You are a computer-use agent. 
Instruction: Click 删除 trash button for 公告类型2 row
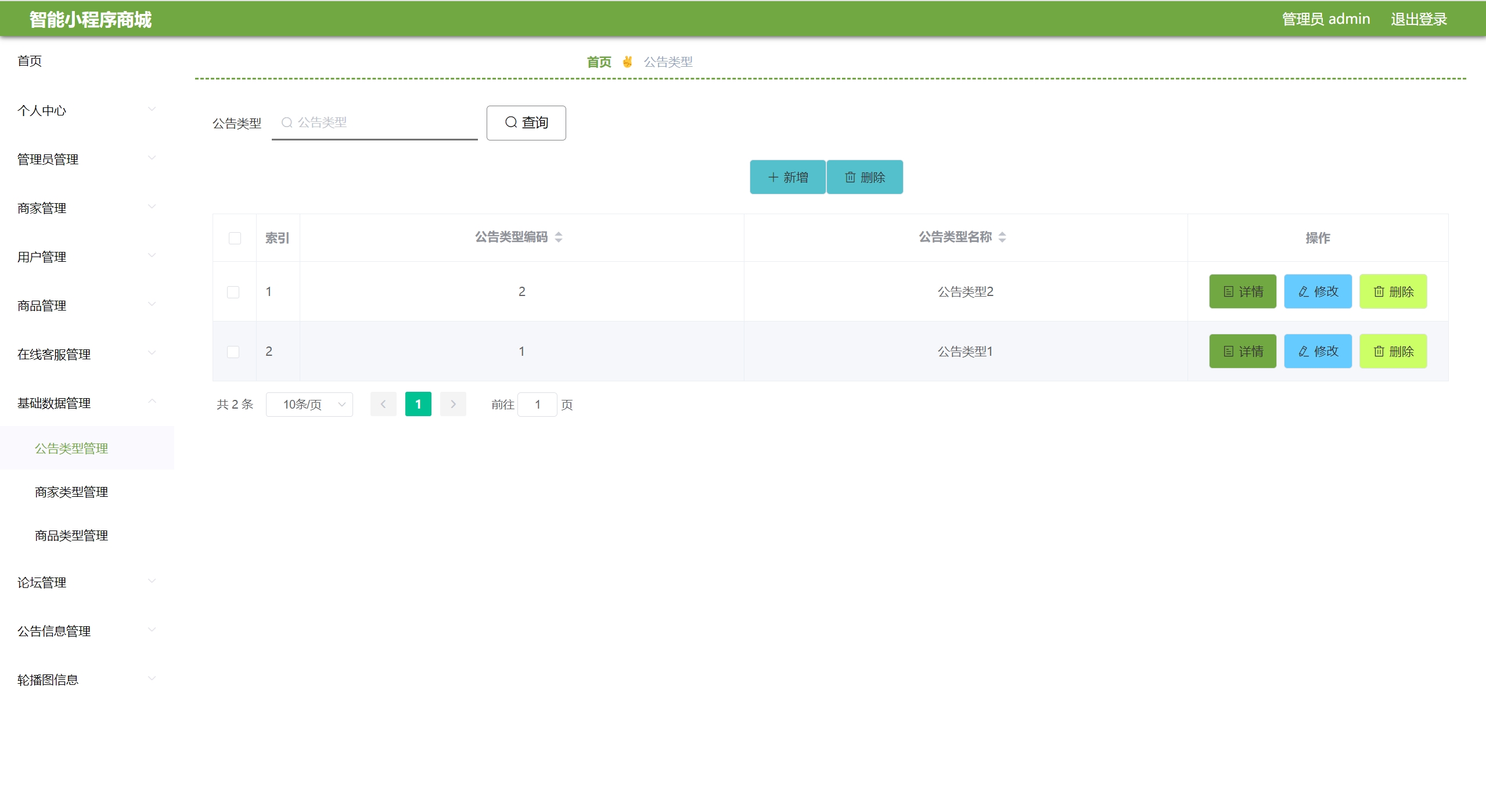tap(1393, 292)
